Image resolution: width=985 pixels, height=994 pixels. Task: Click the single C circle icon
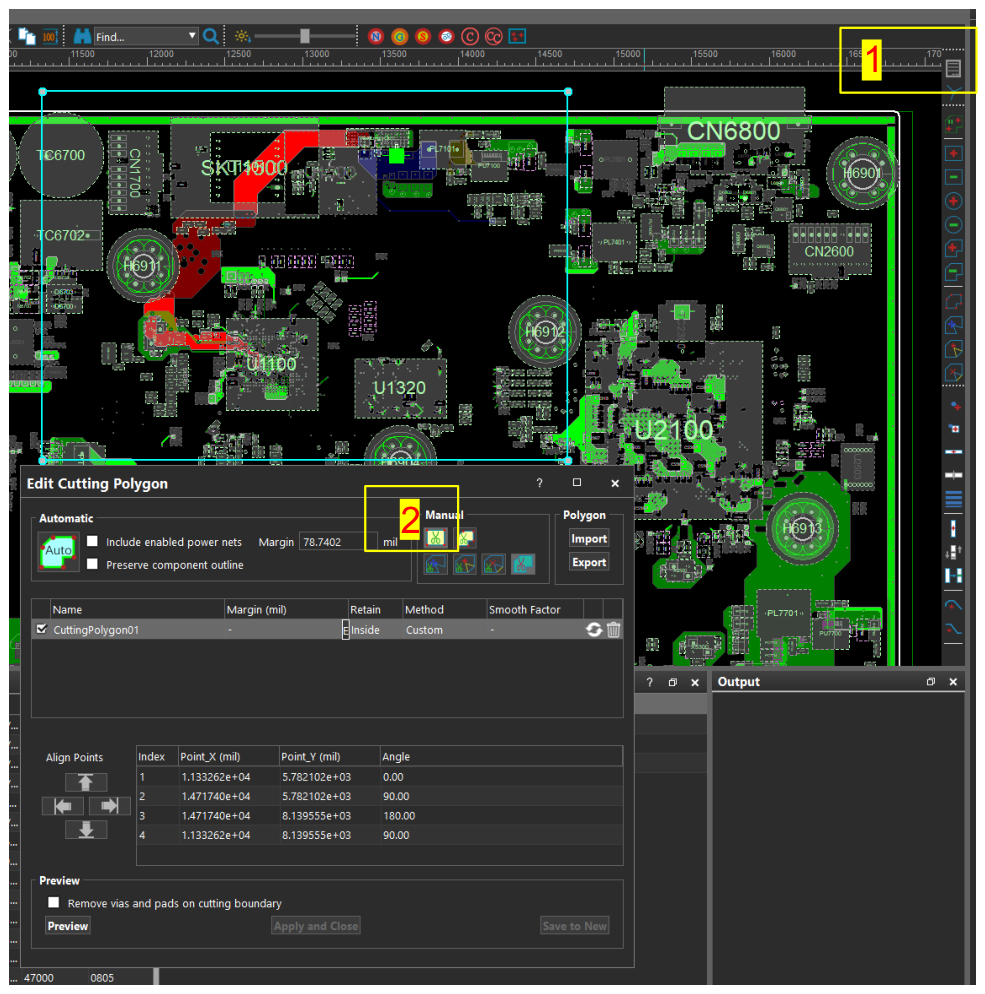click(470, 36)
